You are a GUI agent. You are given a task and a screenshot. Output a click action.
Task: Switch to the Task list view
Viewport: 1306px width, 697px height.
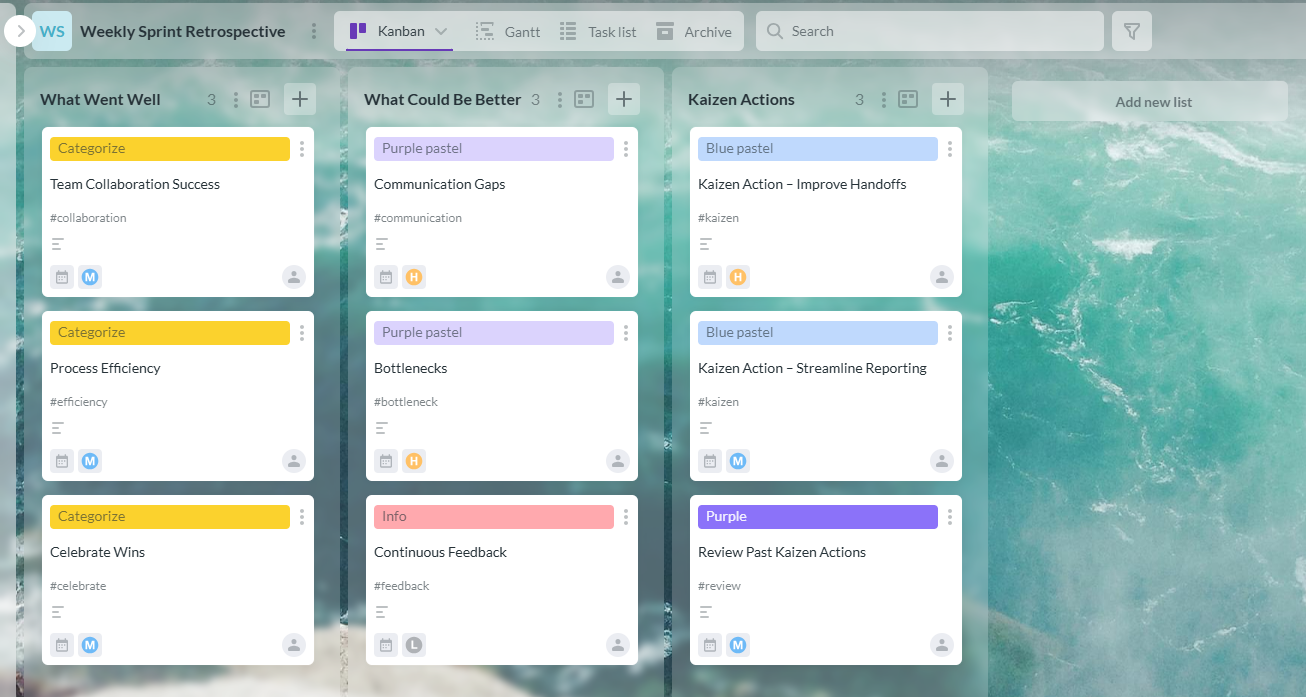(x=598, y=32)
